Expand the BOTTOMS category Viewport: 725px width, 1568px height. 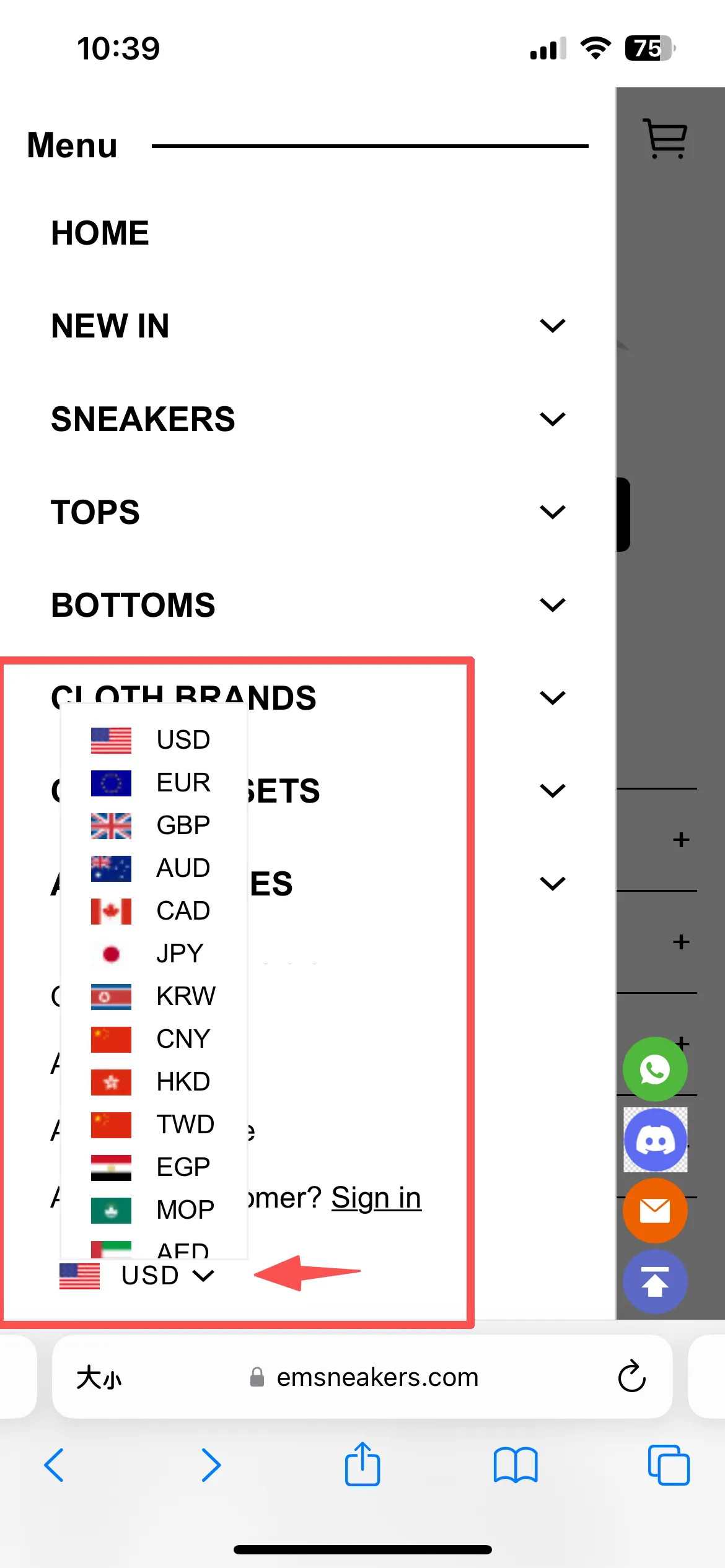coord(552,605)
